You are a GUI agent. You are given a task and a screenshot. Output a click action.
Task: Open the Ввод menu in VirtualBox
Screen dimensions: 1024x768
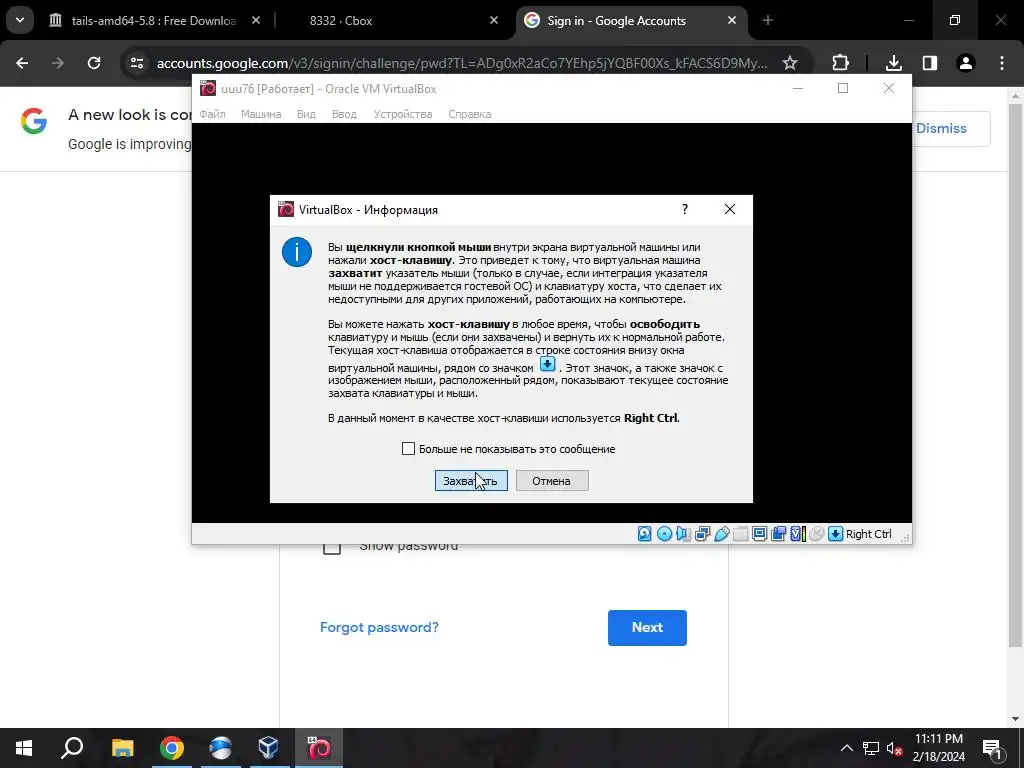[x=344, y=114]
